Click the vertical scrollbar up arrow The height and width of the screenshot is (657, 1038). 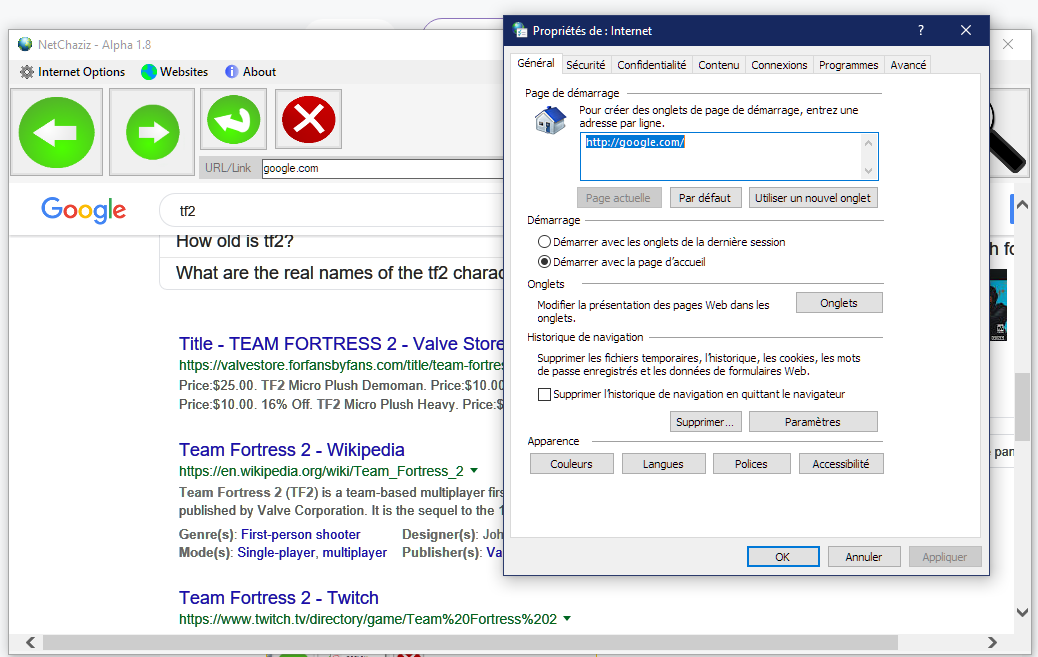point(1023,205)
